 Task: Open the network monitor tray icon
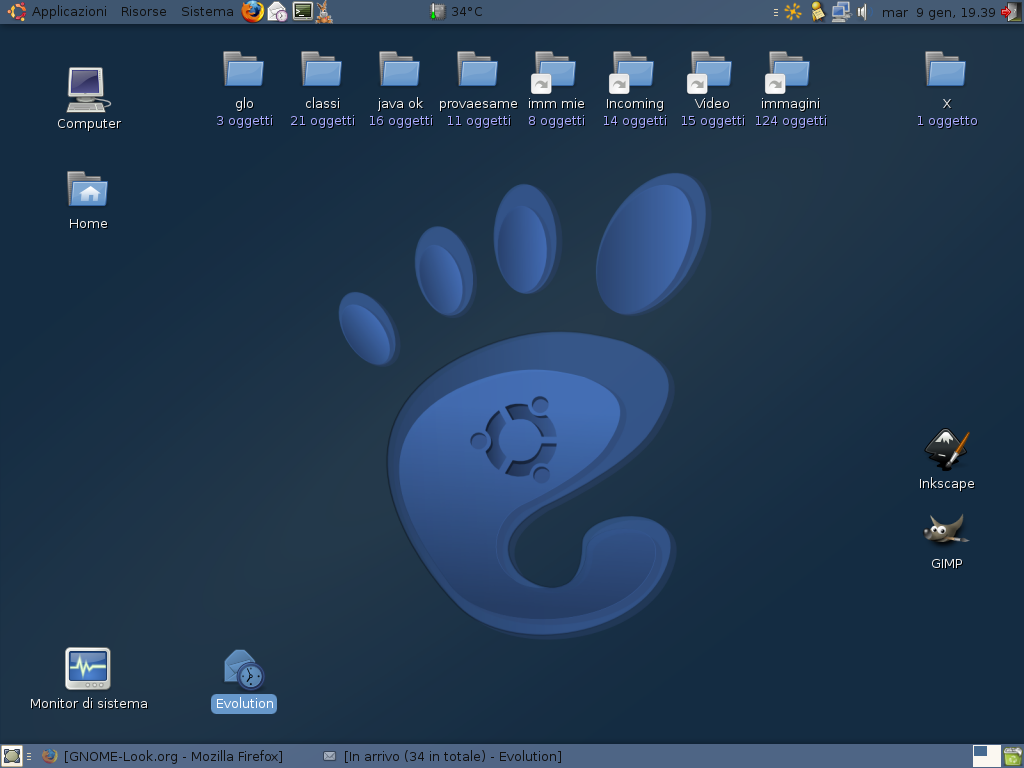point(840,12)
